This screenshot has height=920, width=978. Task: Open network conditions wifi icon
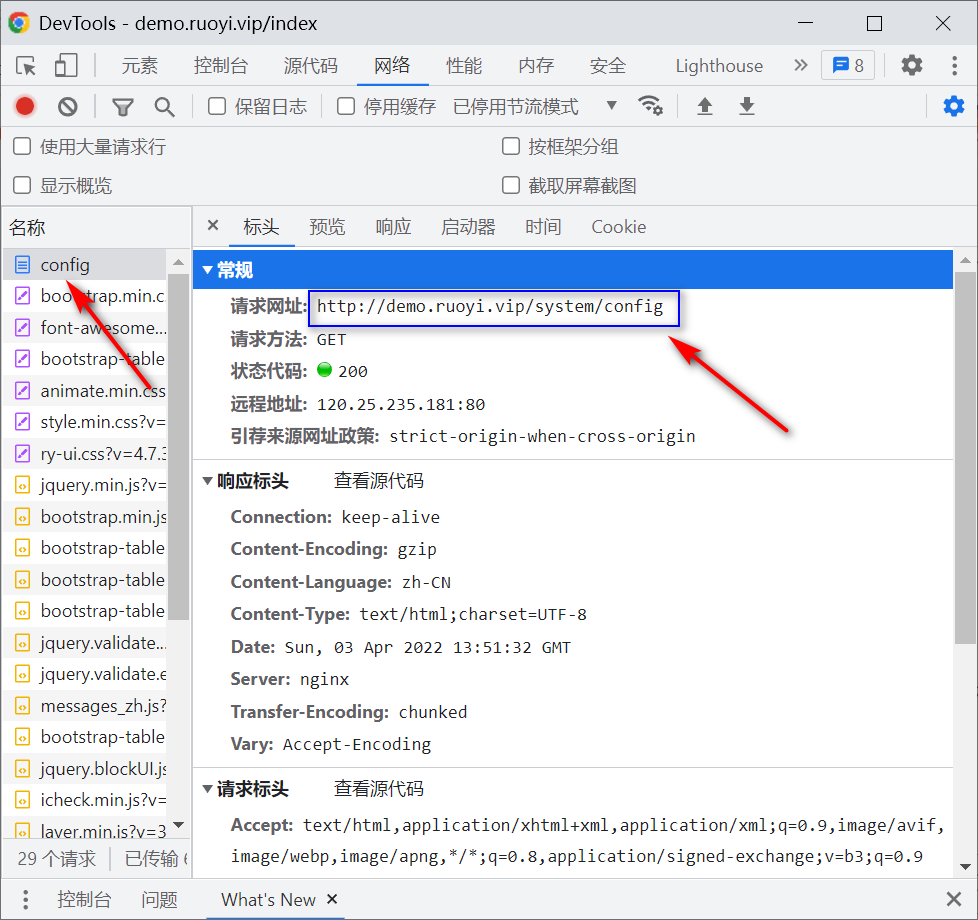[651, 106]
